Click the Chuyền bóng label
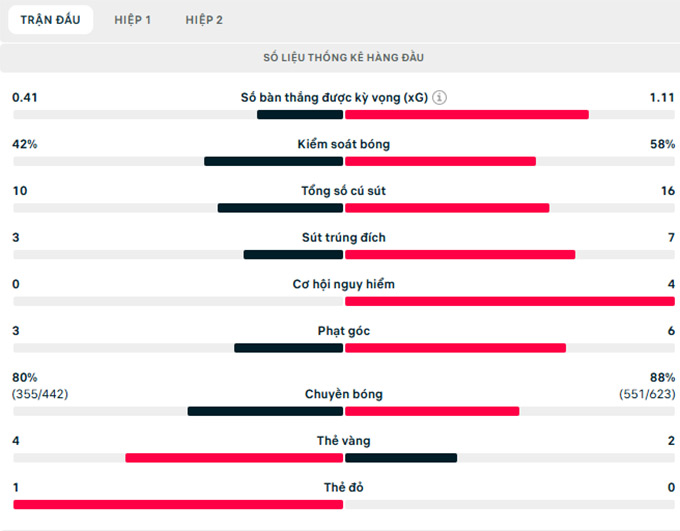 [x=344, y=394]
